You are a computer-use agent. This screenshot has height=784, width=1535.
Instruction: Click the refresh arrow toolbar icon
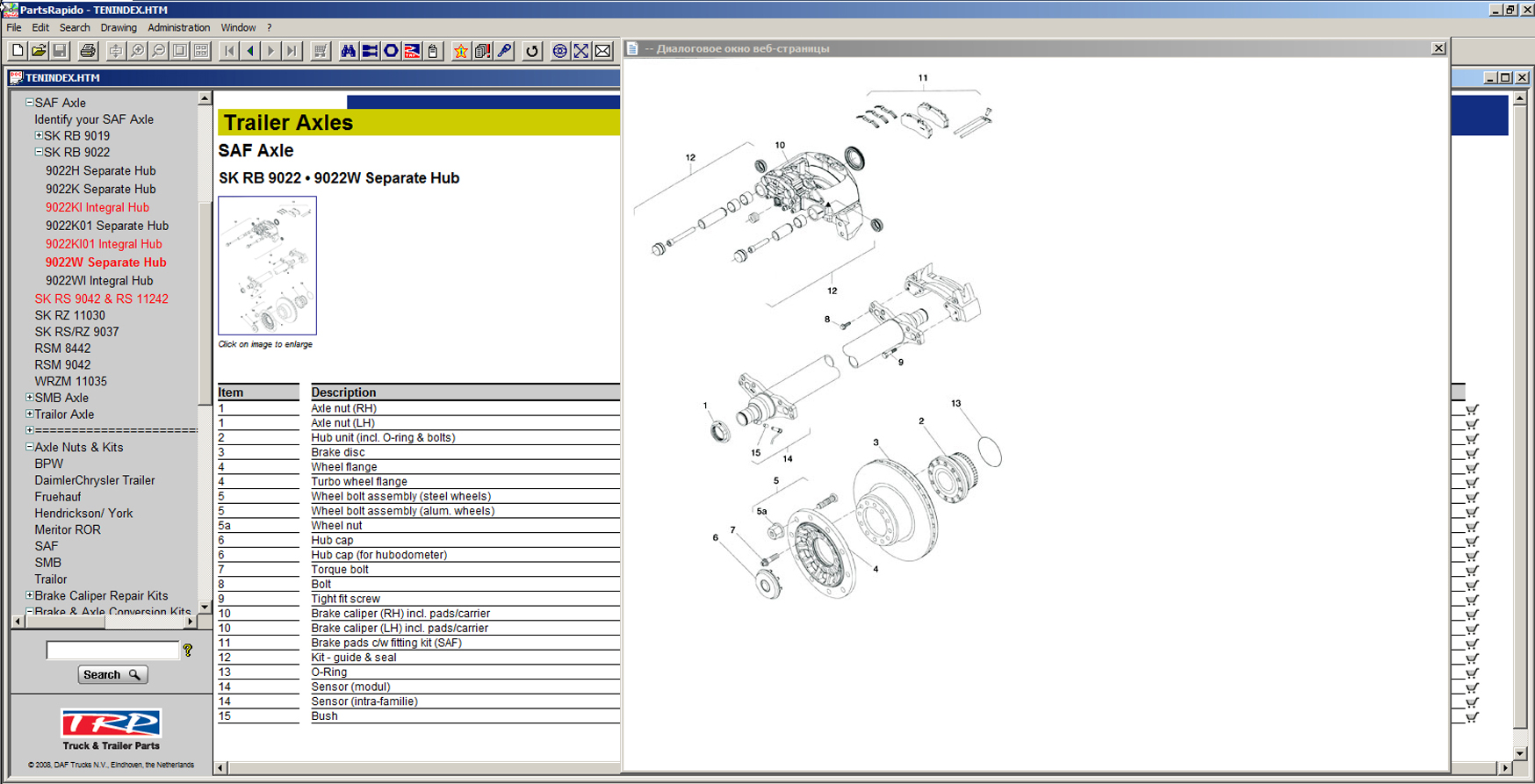coord(531,51)
